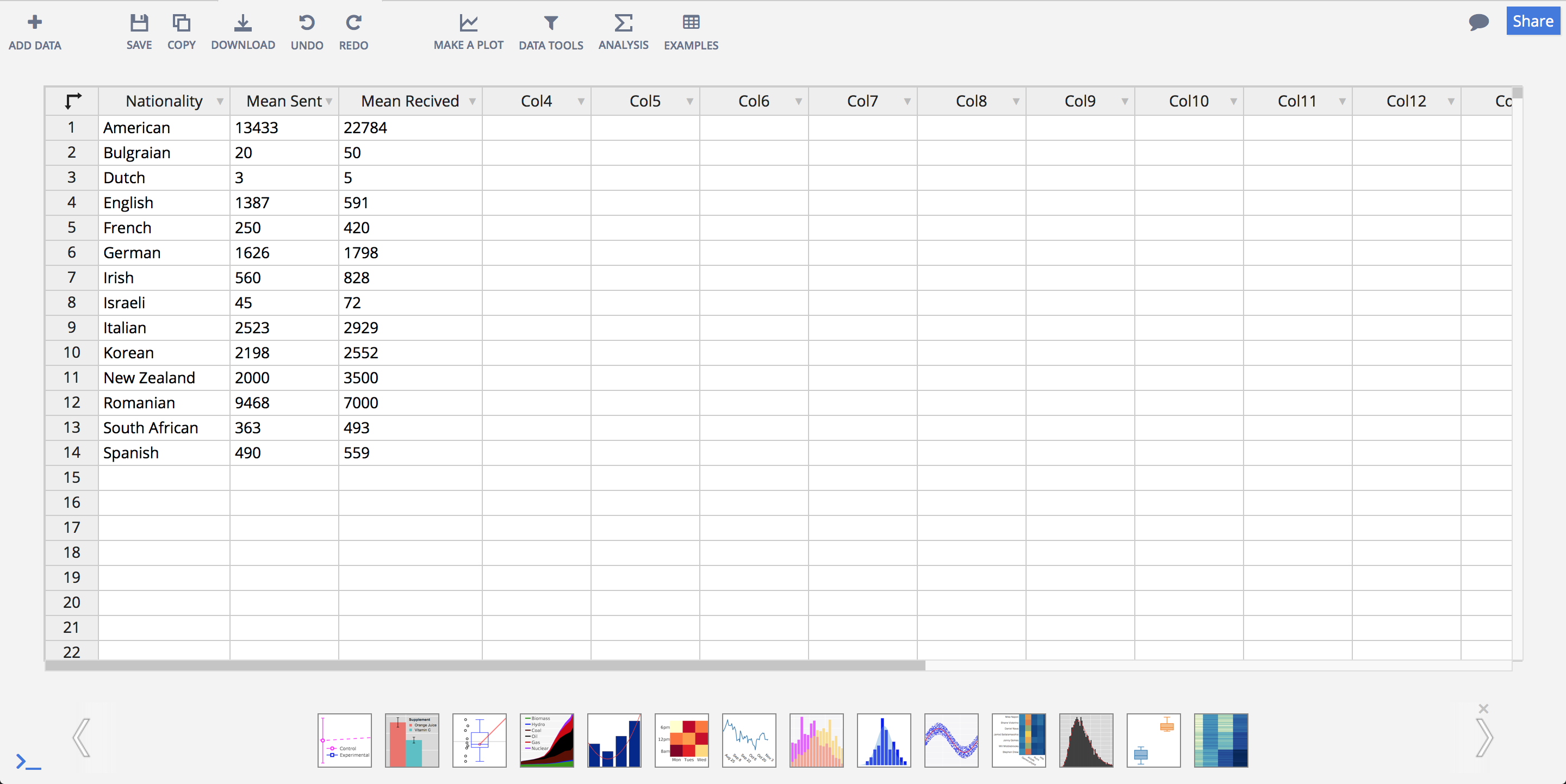
Task: Click the Copy icon in the toolbar
Action: click(x=181, y=23)
